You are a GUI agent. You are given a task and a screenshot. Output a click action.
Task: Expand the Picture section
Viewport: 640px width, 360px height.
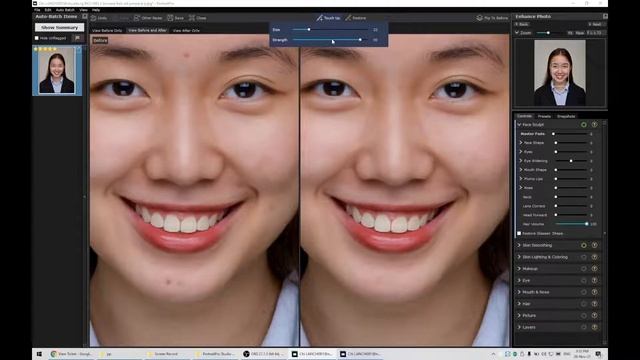(519, 316)
